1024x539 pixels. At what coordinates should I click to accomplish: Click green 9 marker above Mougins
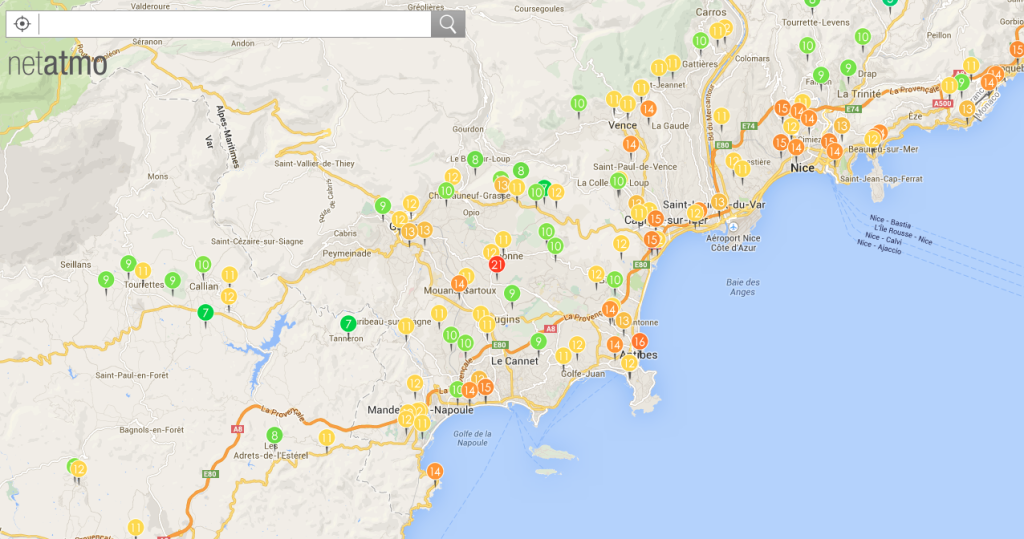pos(512,293)
